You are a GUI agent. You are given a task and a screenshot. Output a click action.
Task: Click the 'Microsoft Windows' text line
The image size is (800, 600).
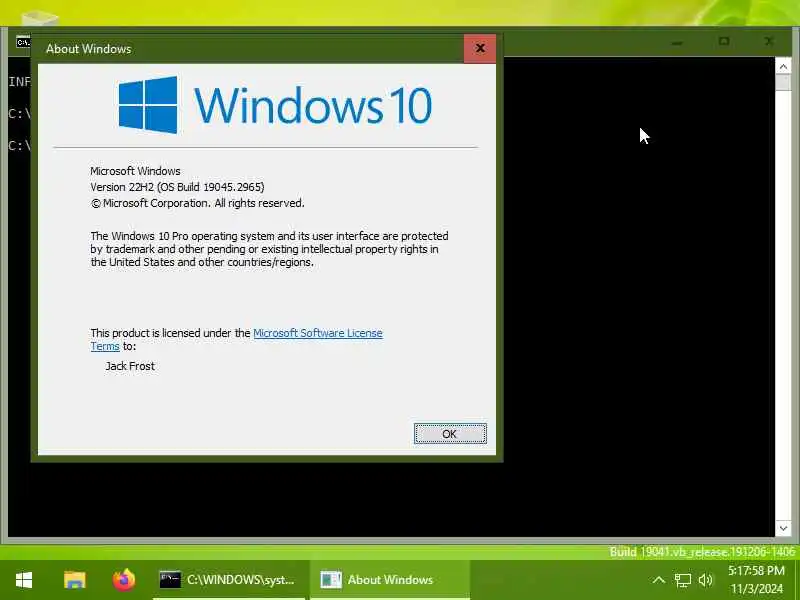[x=135, y=171]
